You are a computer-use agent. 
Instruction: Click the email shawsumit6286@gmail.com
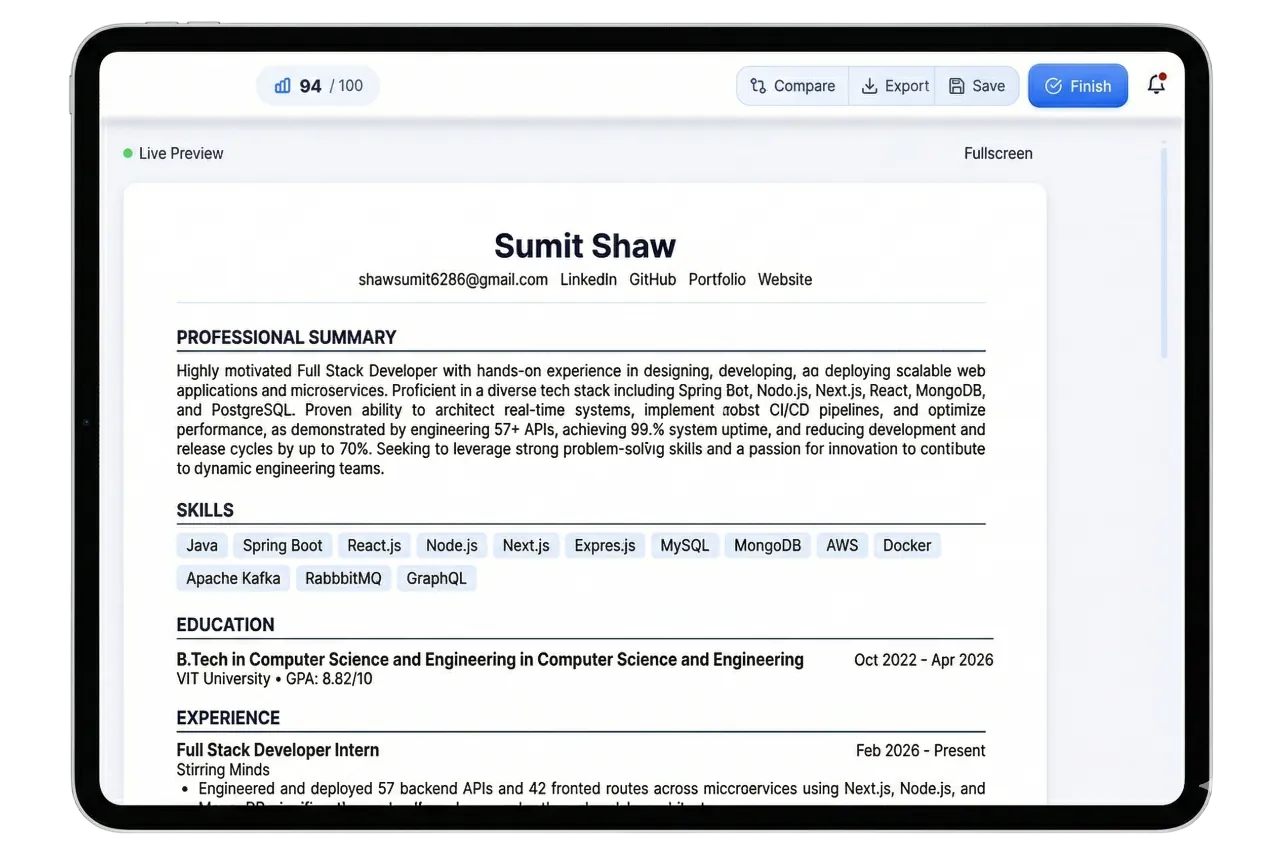click(x=453, y=280)
